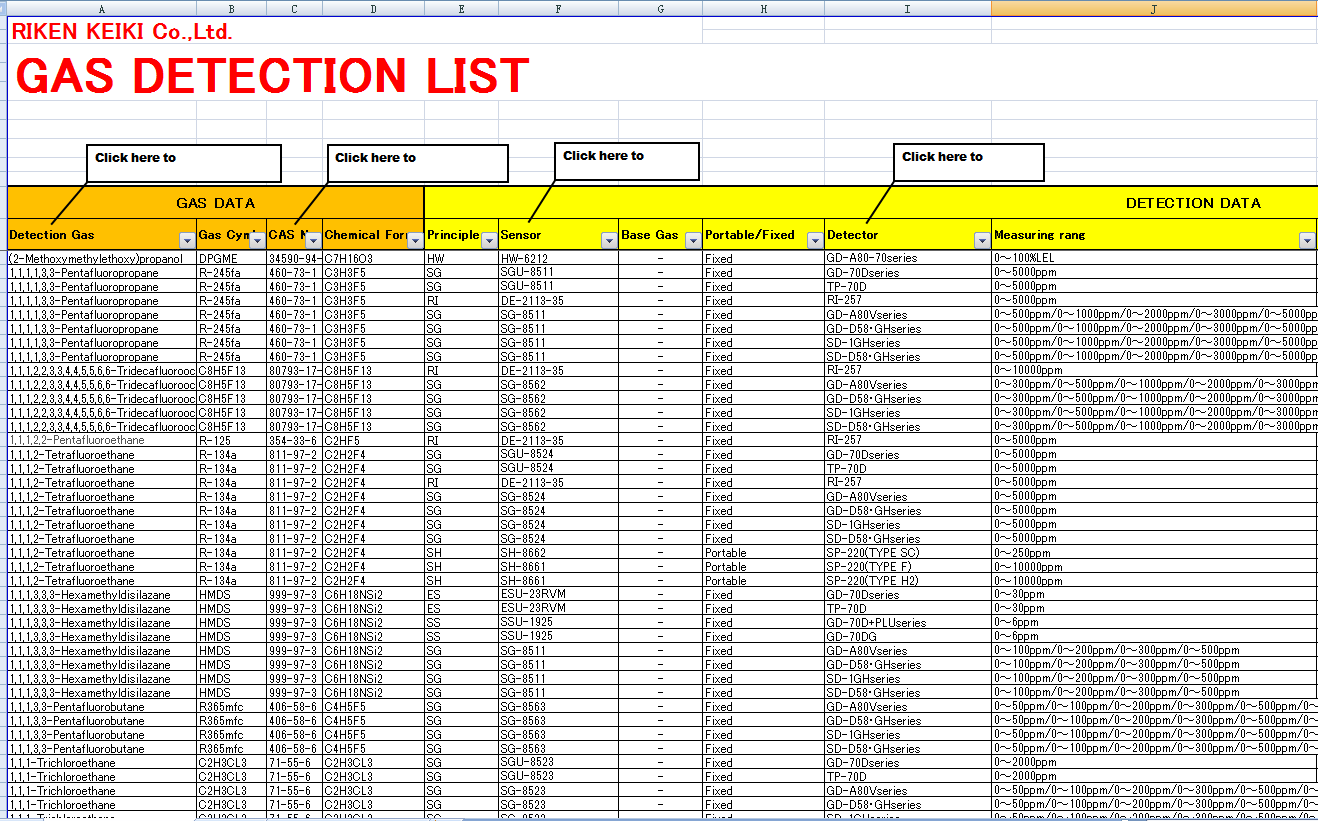Screen dimensions: 1318x821
Task: Select the (2-Methoxymethylethoxy)propanol cell
Action: pyautogui.click(x=102, y=258)
